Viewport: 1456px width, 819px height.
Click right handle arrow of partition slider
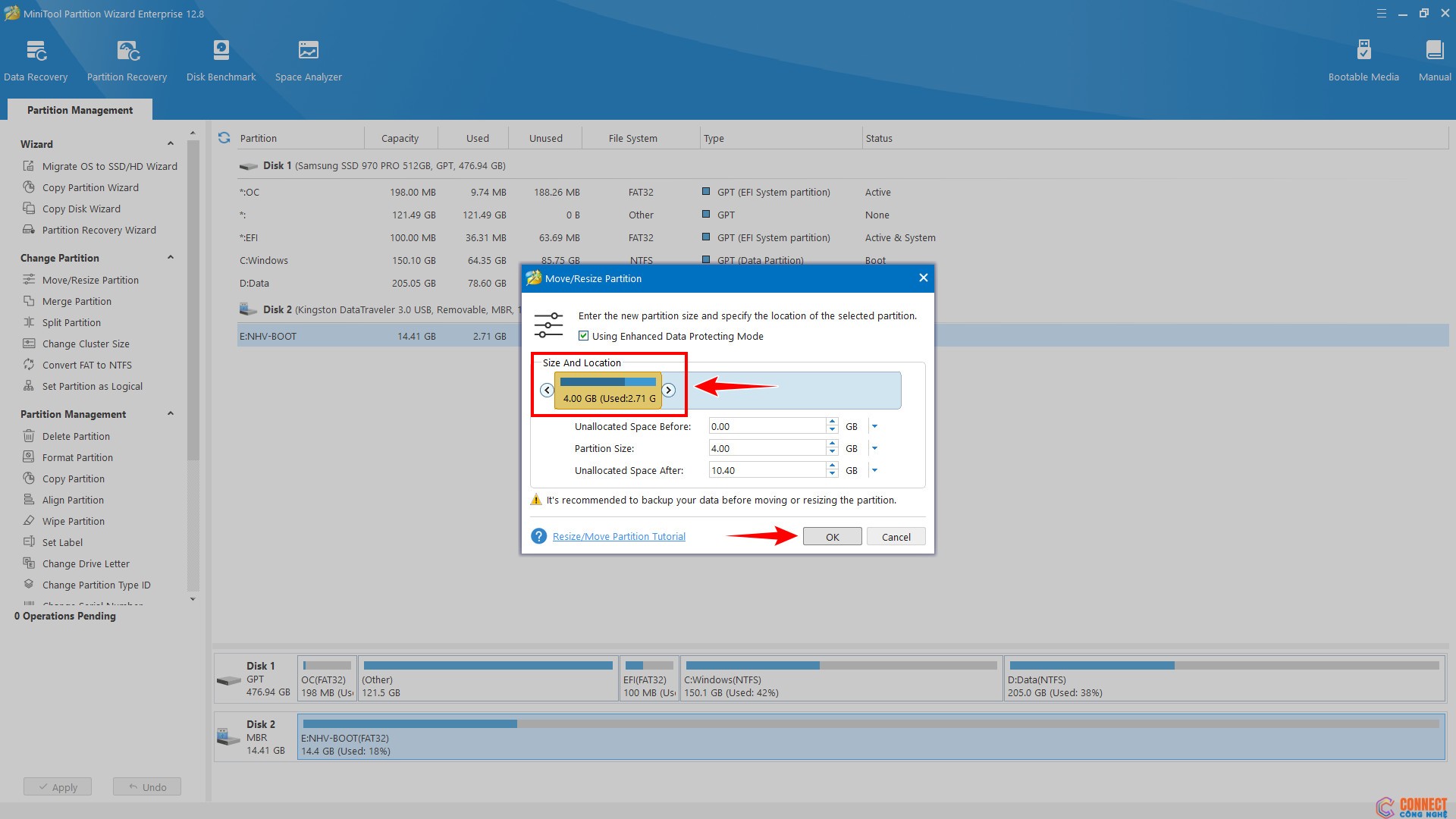pos(668,390)
